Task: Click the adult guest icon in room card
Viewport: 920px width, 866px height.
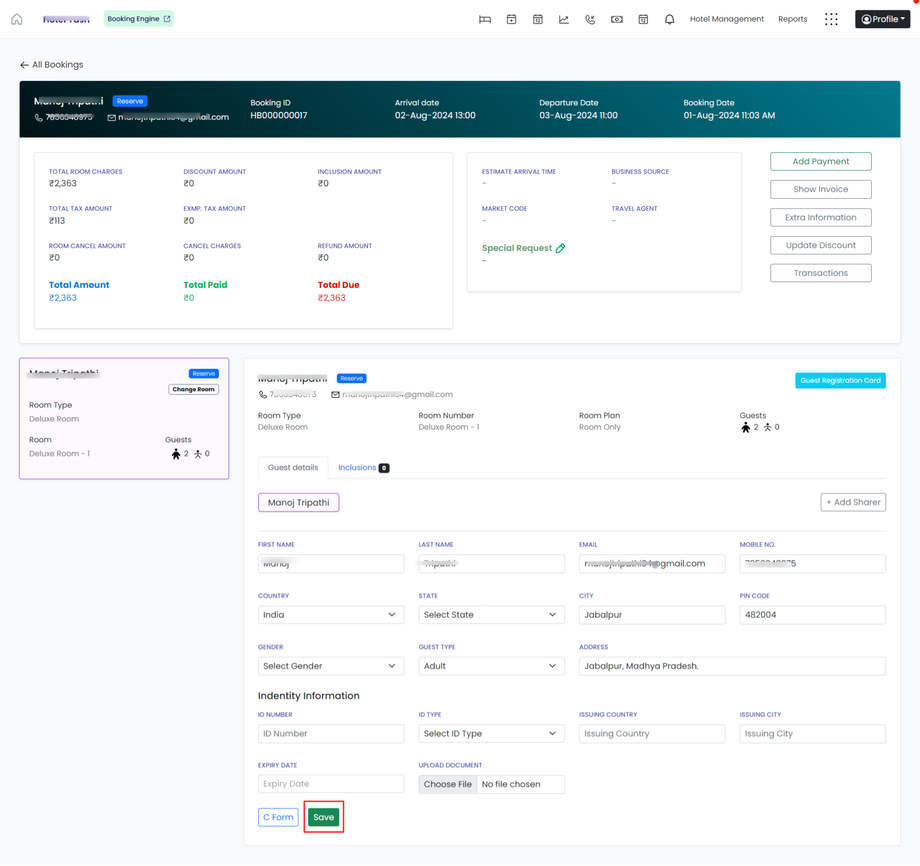Action: 175,454
